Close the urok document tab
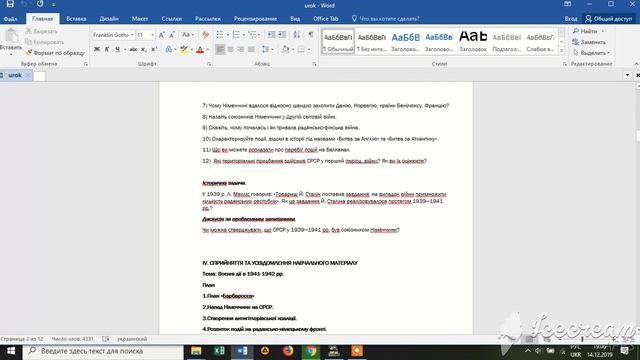This screenshot has height=360, width=640. pos(28,76)
